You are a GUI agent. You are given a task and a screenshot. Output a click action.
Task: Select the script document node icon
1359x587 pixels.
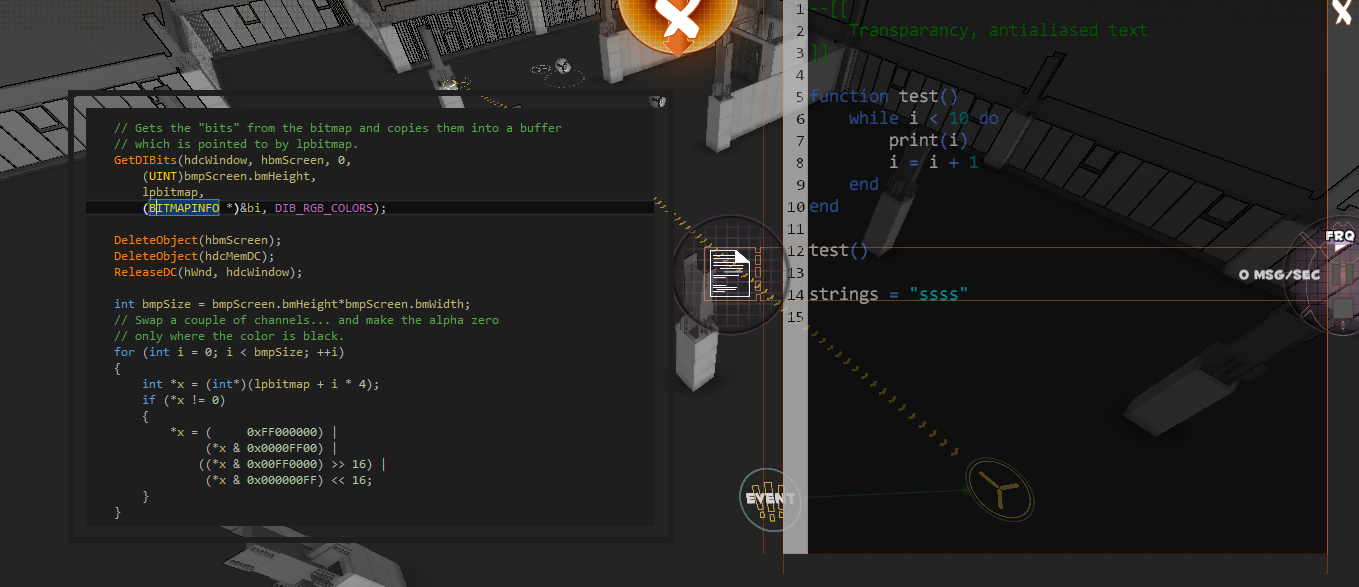729,274
